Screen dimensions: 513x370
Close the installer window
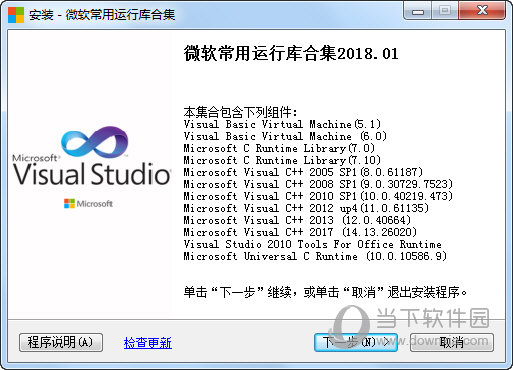pyautogui.click(x=482, y=11)
